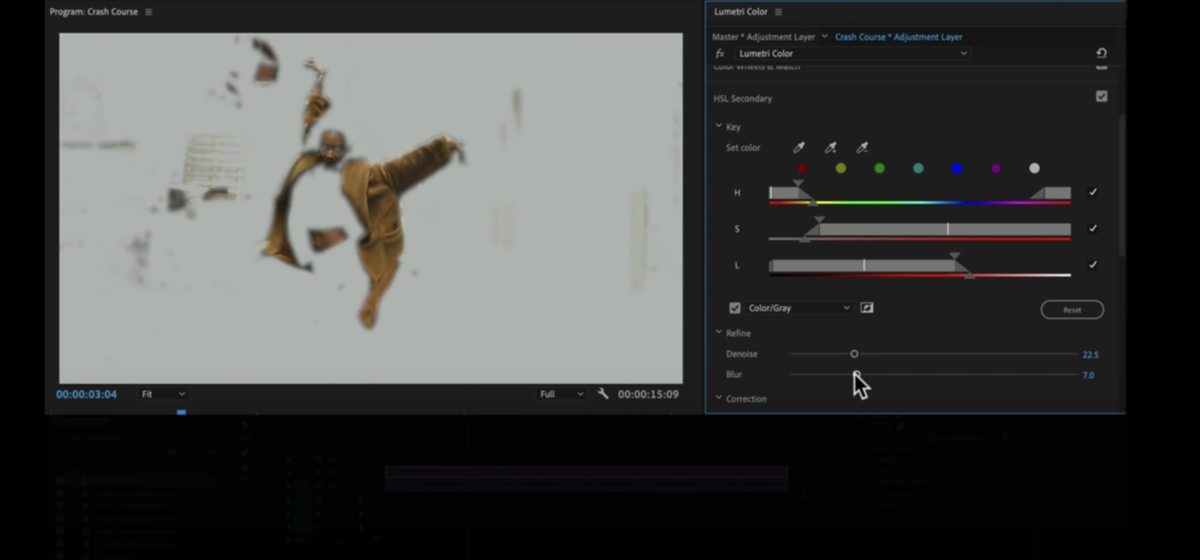Click the blue playhead marker under the monitor
The width and height of the screenshot is (1200, 560).
(181, 412)
